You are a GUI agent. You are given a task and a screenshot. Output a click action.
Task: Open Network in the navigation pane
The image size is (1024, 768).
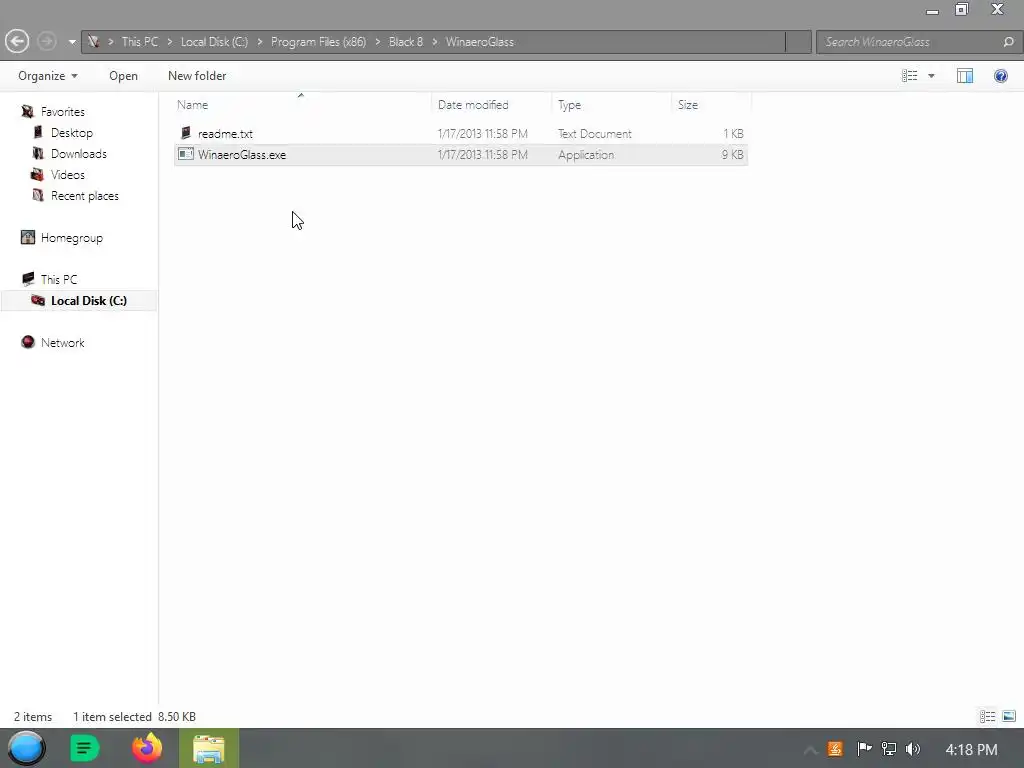tap(63, 343)
